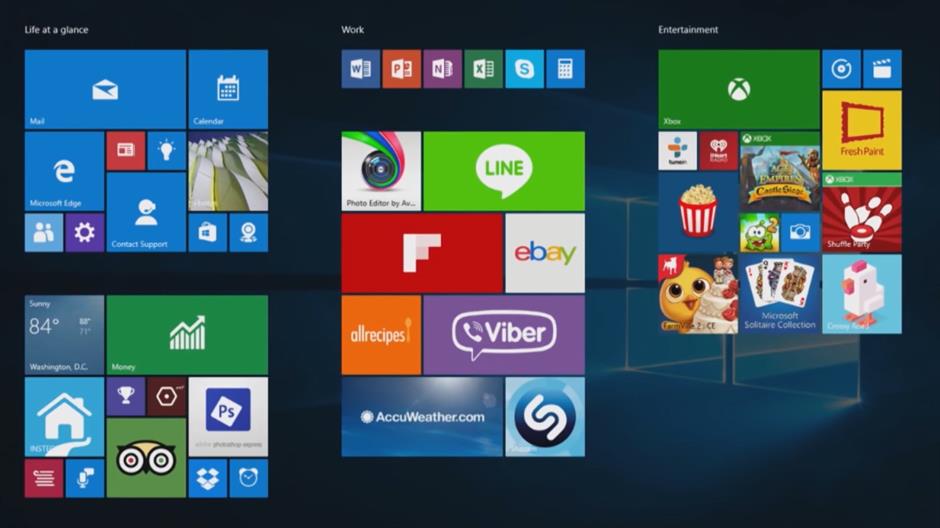Open the Crossy Road chicken tile
Image resolution: width=940 pixels, height=528 pixels.
[x=862, y=294]
